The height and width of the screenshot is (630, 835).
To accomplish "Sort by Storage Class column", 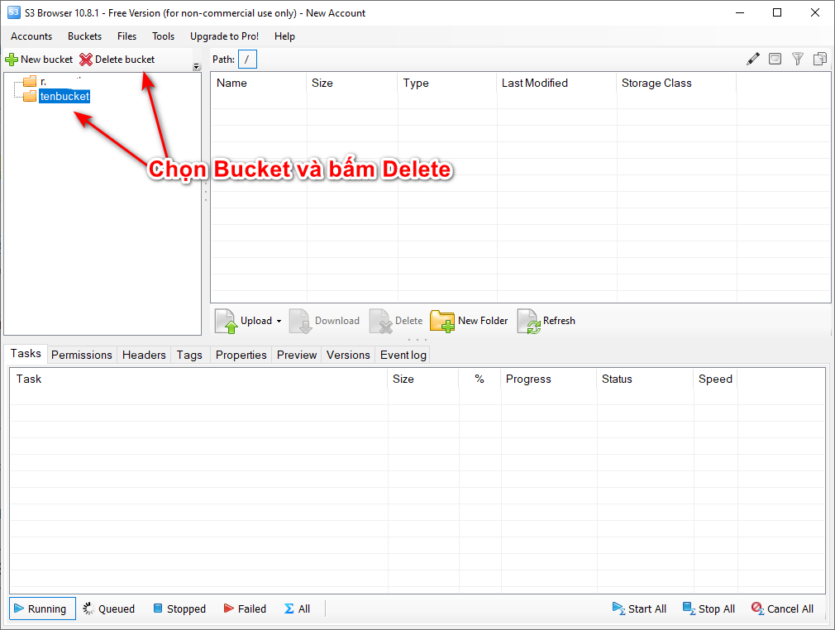I will coord(676,83).
